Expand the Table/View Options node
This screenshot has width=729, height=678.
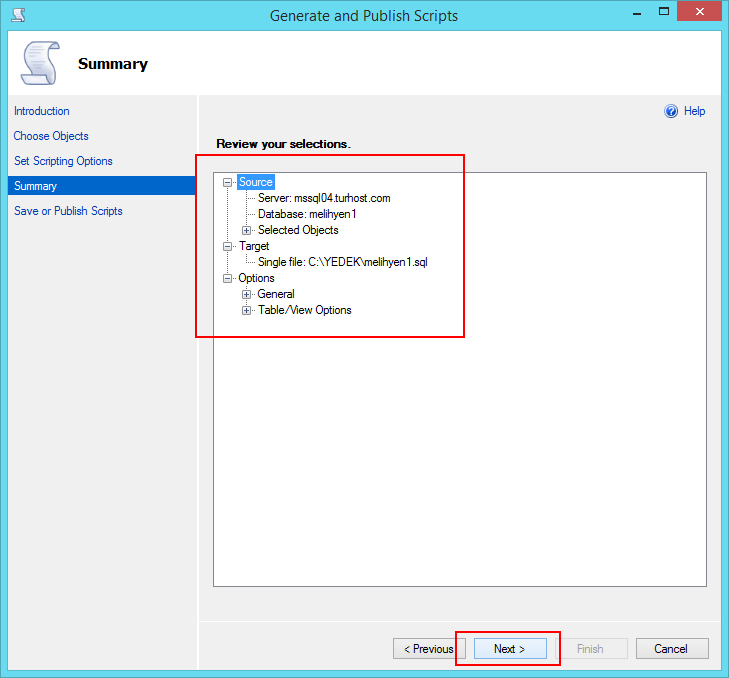[x=246, y=310]
